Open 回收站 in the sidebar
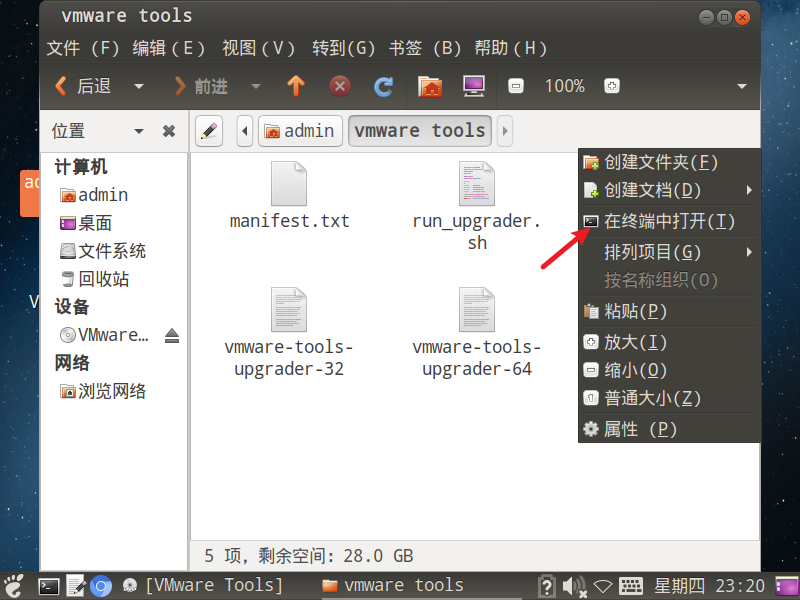The width and height of the screenshot is (800, 600). pyautogui.click(x=94, y=279)
